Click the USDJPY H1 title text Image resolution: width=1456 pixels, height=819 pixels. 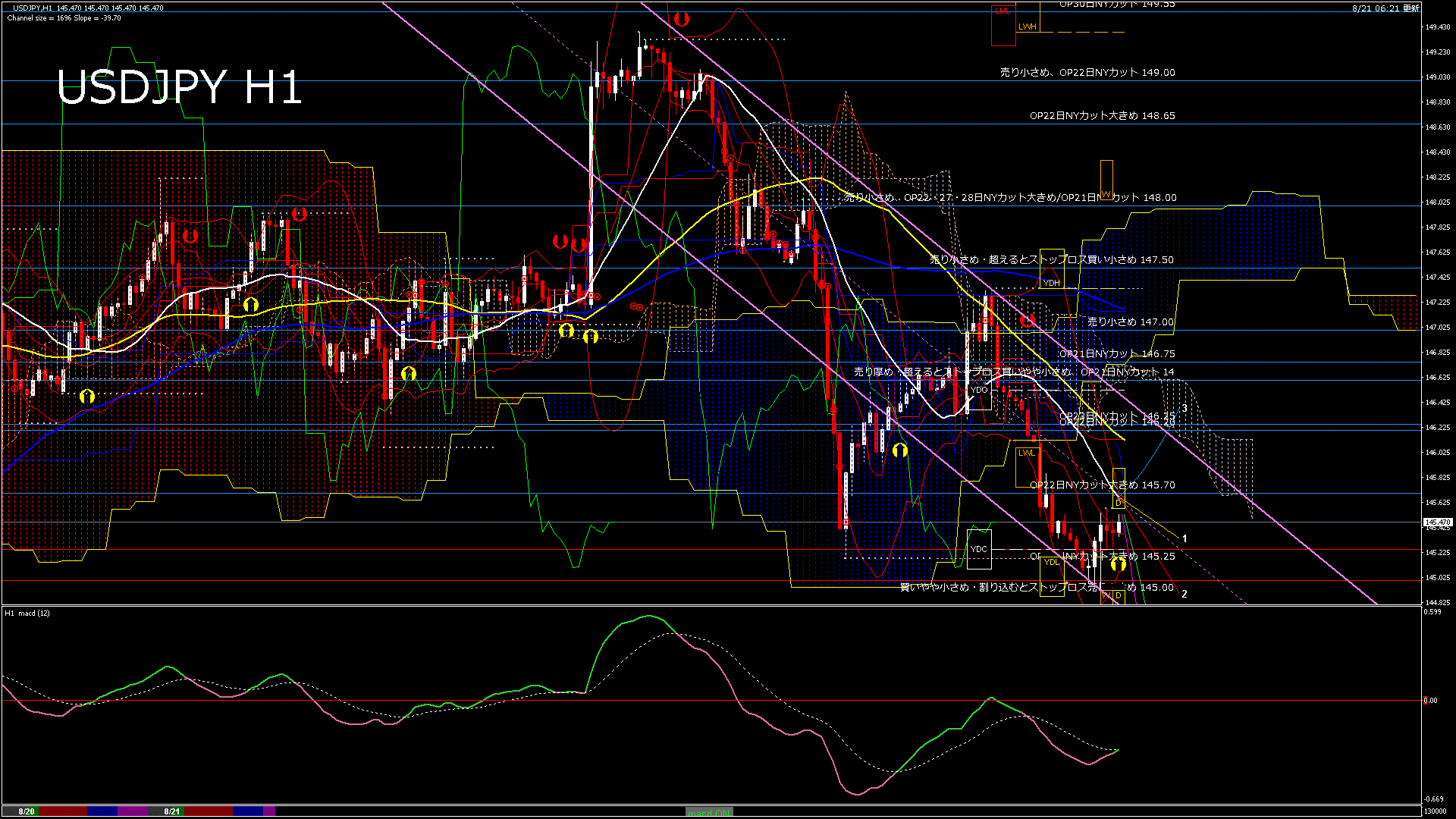179,87
